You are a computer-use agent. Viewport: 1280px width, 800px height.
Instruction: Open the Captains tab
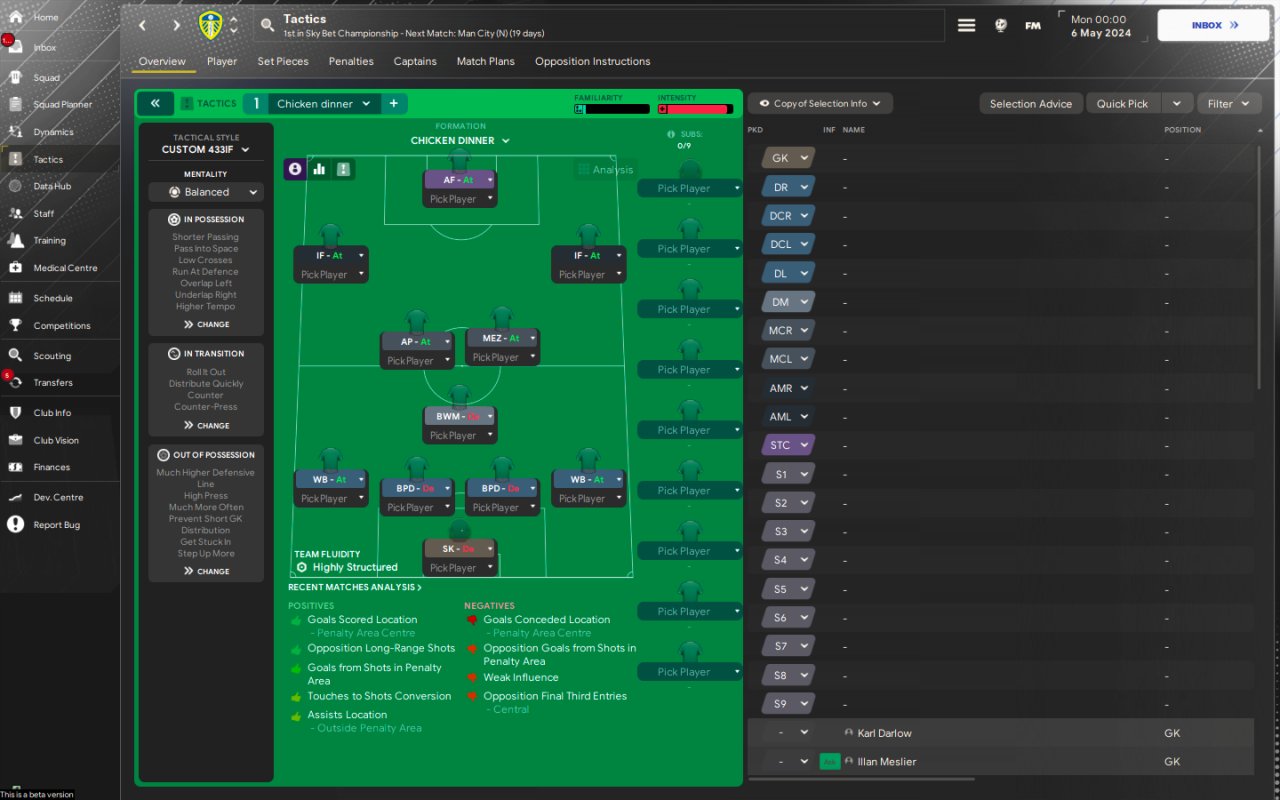(x=415, y=61)
